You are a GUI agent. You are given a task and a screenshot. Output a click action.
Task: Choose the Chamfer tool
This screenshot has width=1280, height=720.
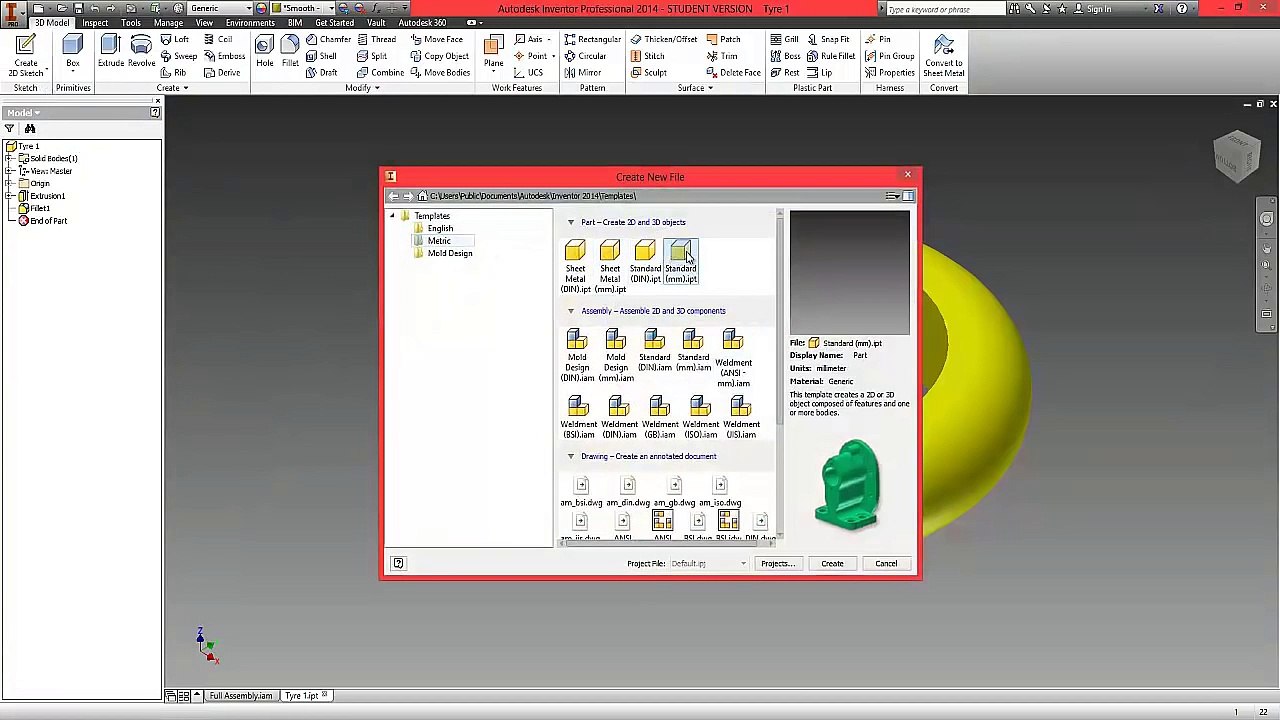[x=328, y=39]
